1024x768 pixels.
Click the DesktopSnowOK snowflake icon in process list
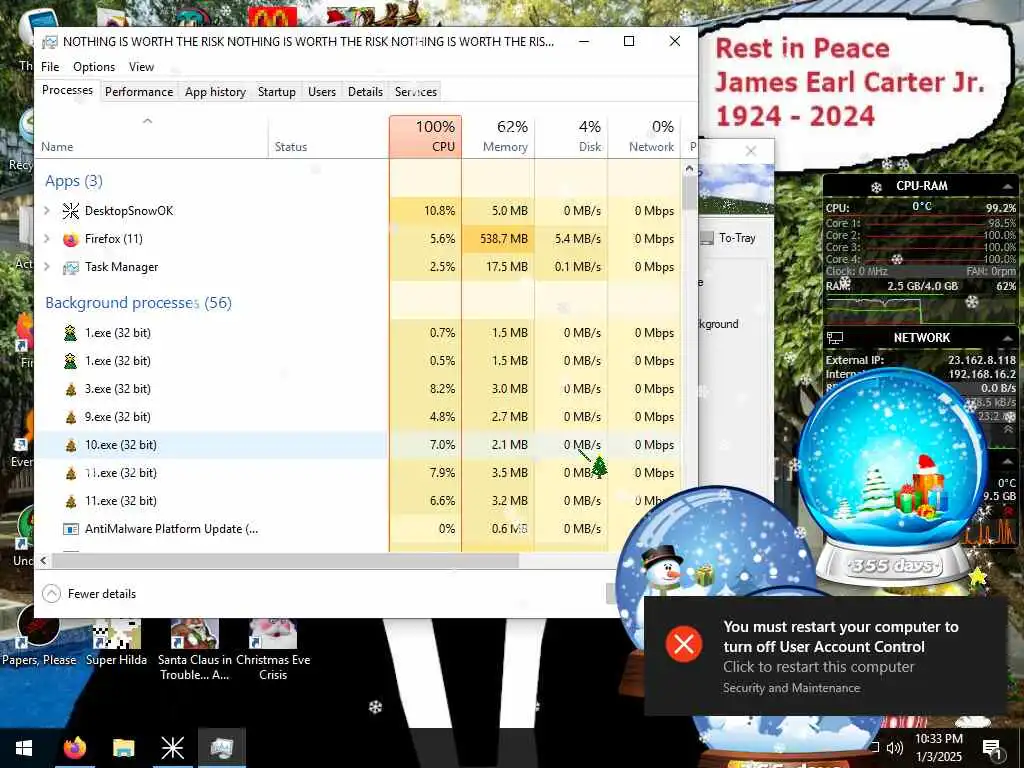(71, 211)
